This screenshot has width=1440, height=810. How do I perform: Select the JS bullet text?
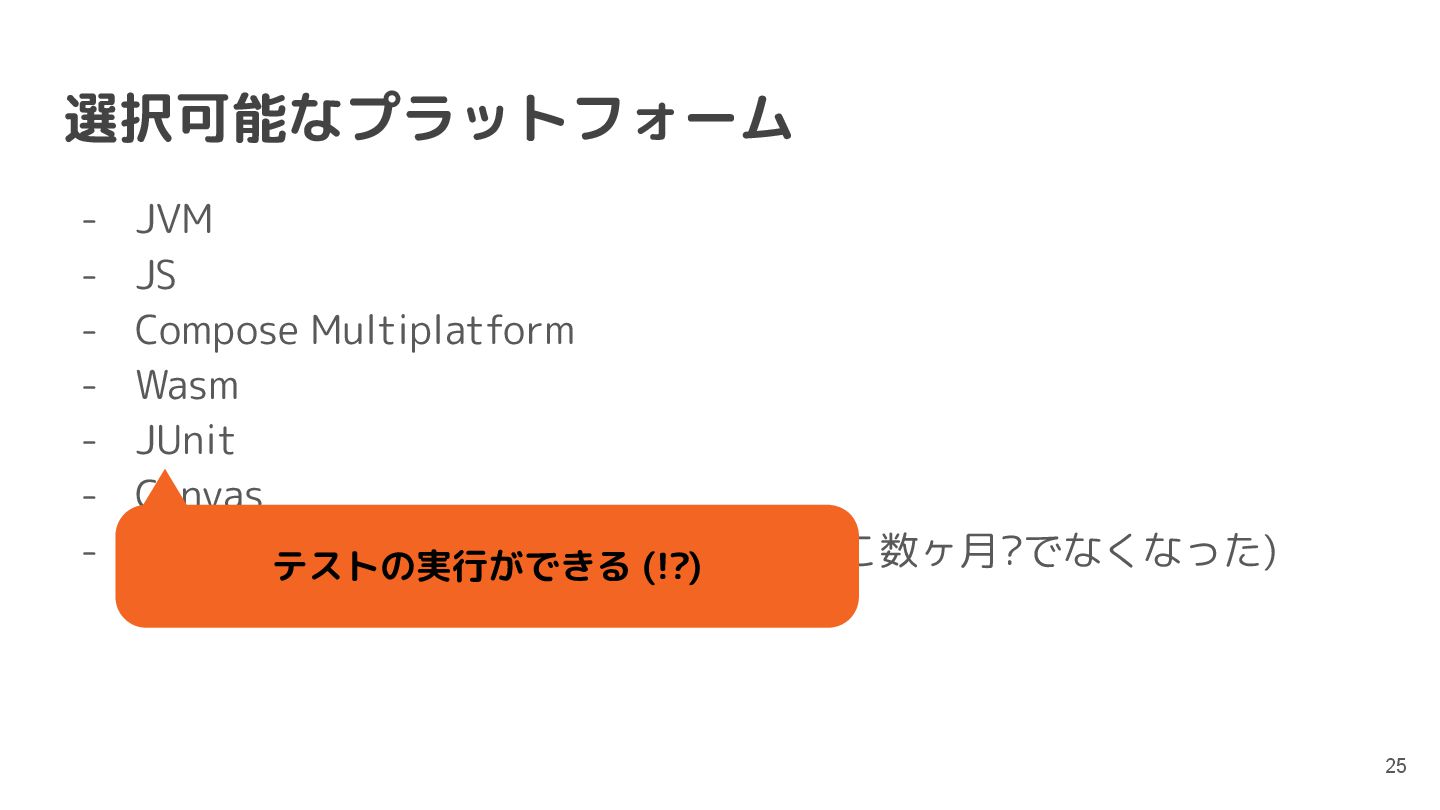pos(156,275)
